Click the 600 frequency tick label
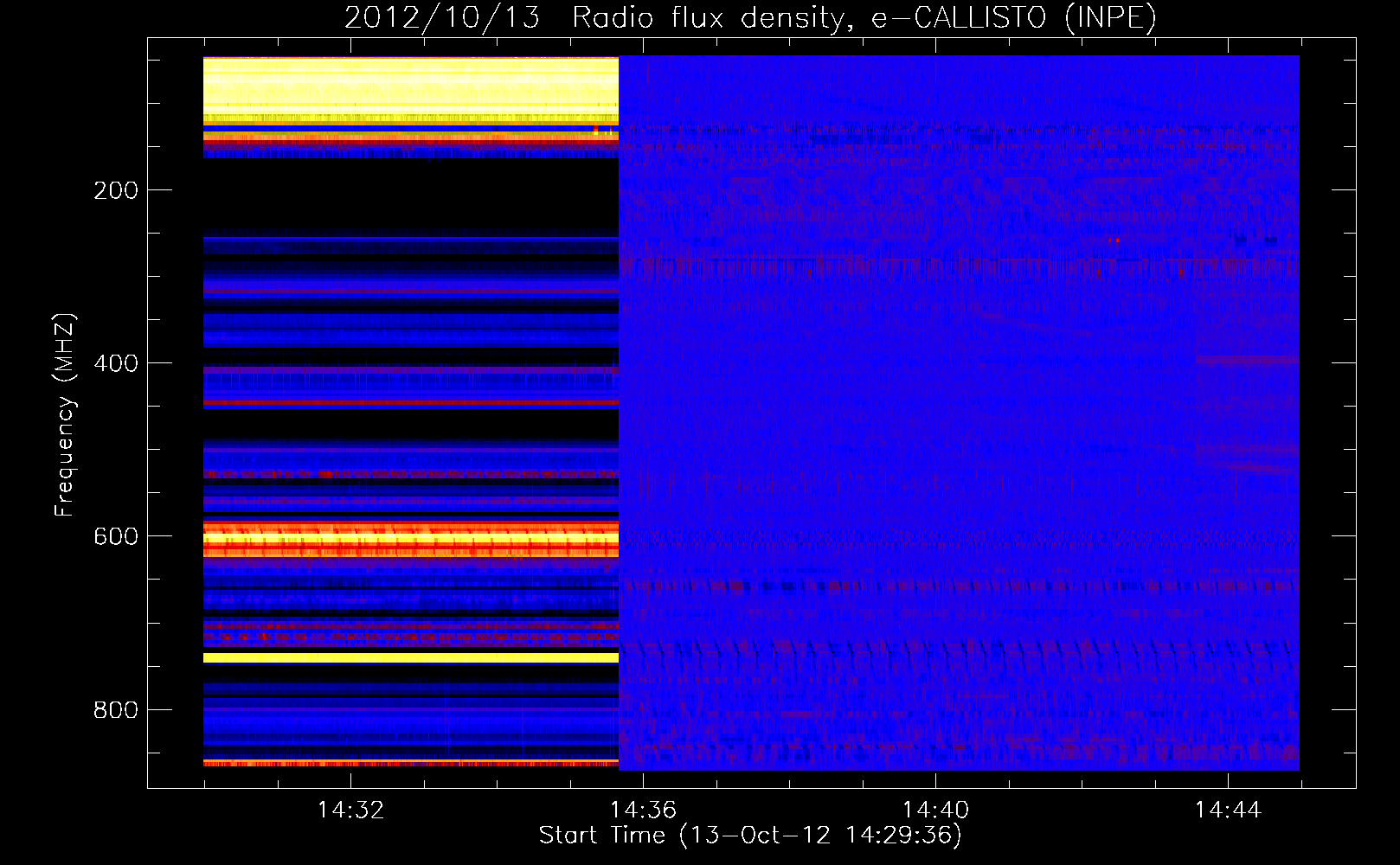 (x=116, y=536)
